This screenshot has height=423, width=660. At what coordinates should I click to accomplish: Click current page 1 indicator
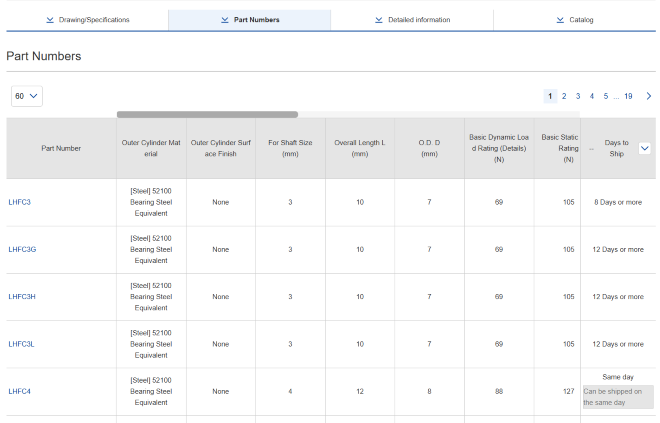550,96
